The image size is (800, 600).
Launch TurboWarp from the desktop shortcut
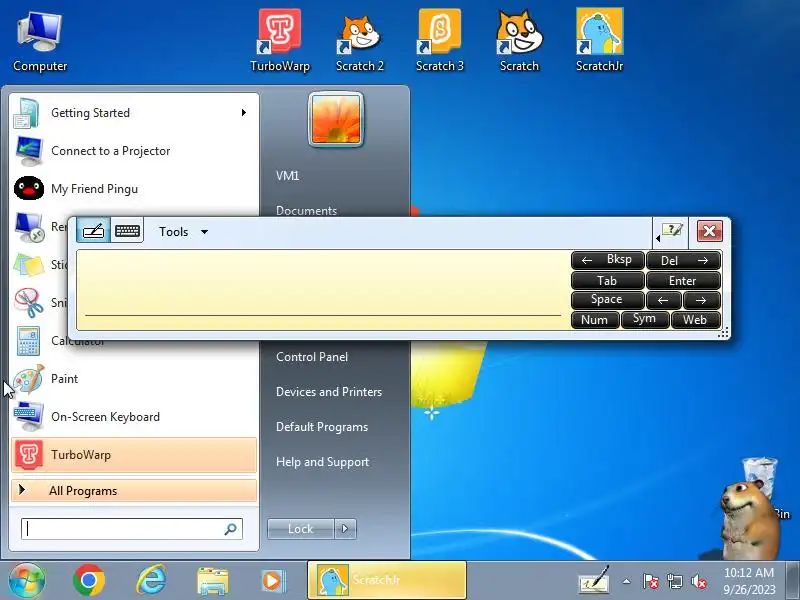[x=280, y=41]
